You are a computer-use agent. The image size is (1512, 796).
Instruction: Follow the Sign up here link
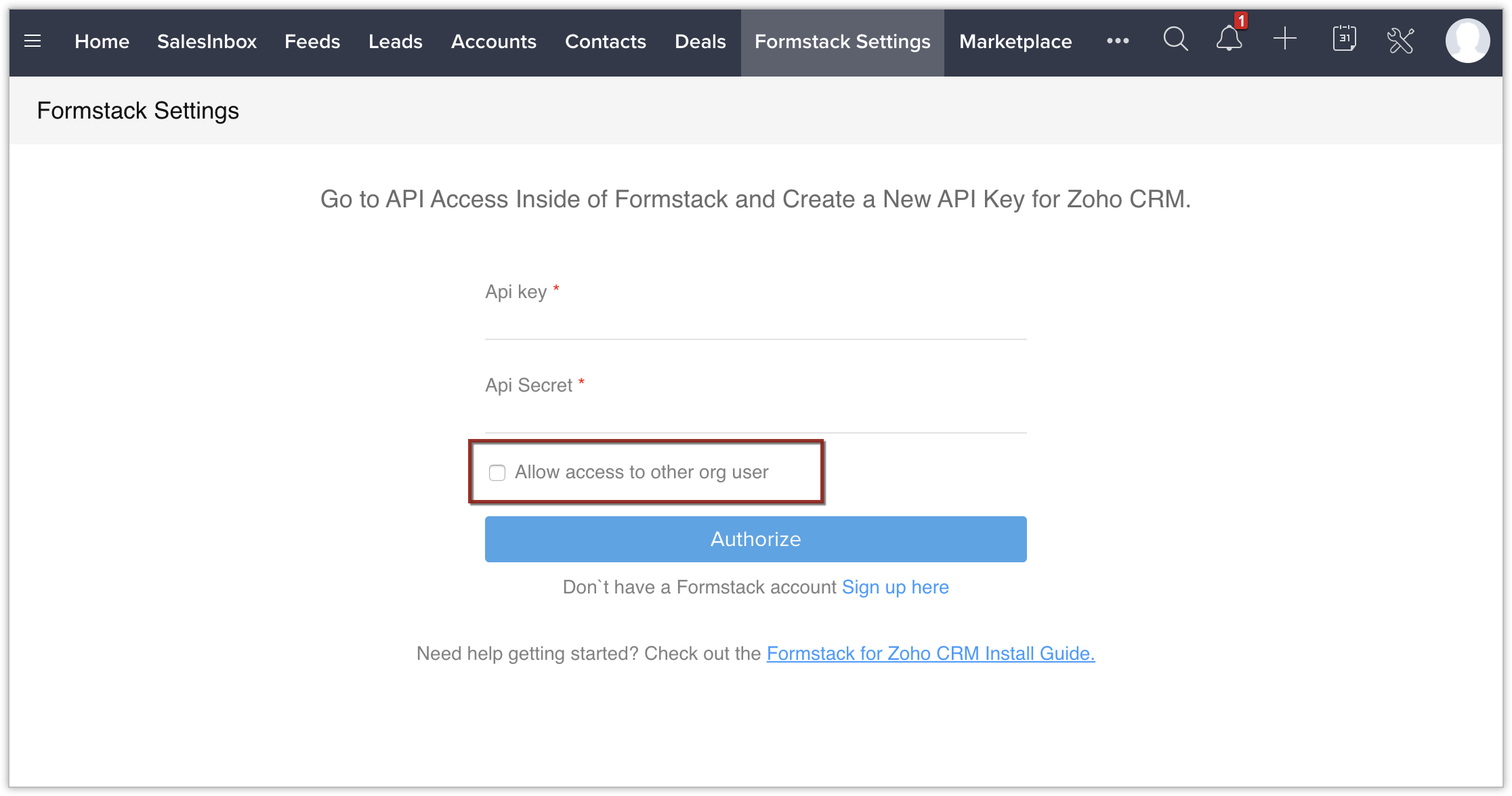(895, 587)
